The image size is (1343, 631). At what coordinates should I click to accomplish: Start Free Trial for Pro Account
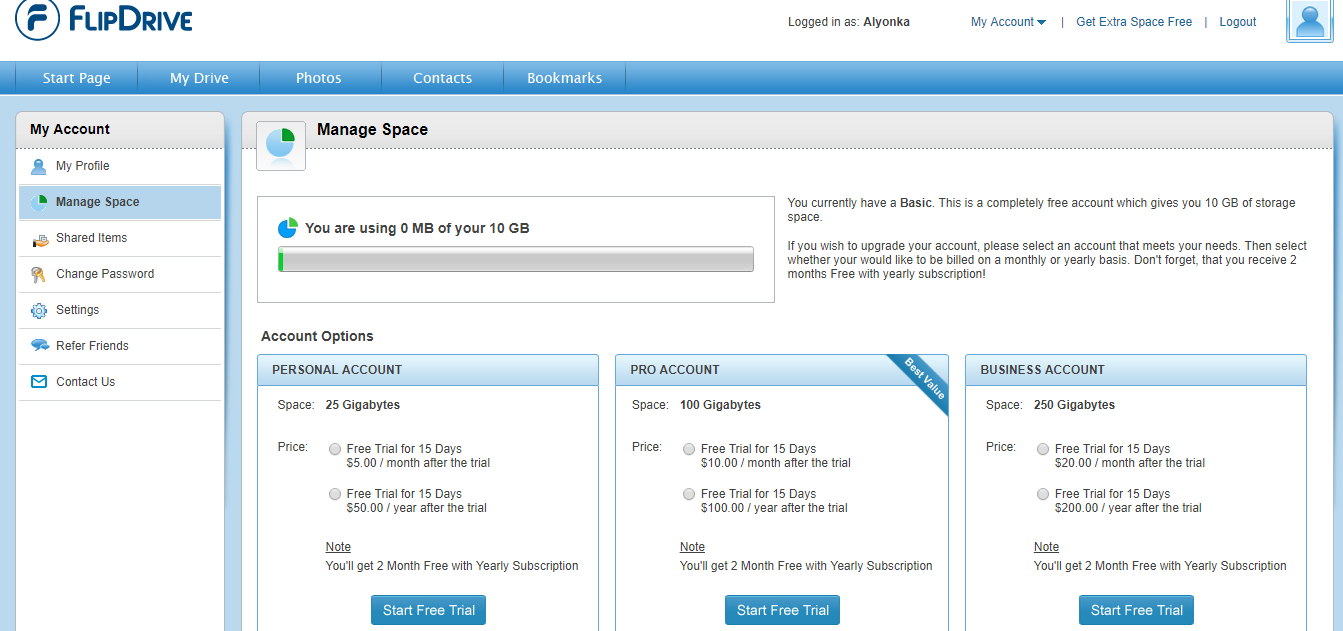tap(783, 610)
